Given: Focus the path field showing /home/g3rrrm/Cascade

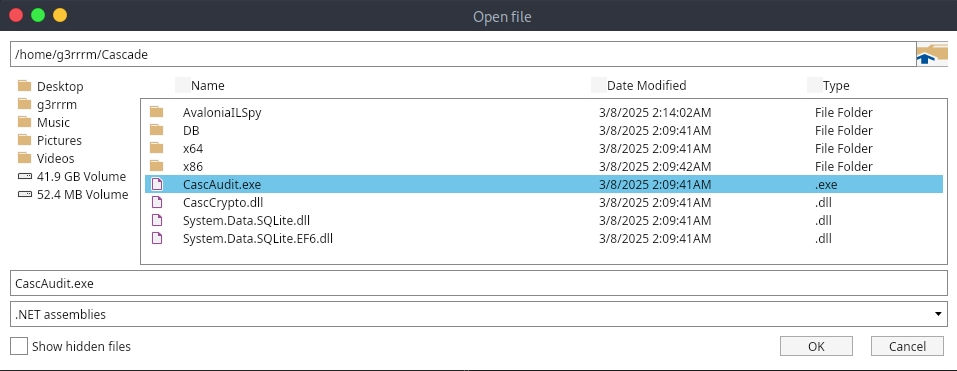Looking at the screenshot, I should point(463,54).
